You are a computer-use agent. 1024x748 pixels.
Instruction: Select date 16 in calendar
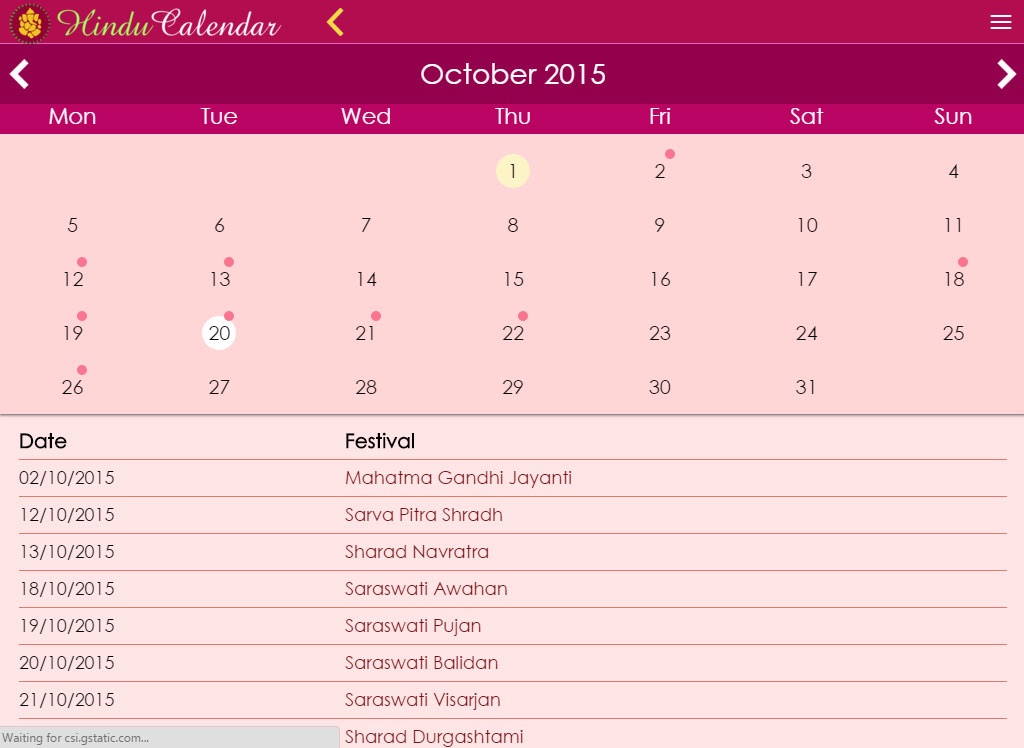(x=660, y=280)
